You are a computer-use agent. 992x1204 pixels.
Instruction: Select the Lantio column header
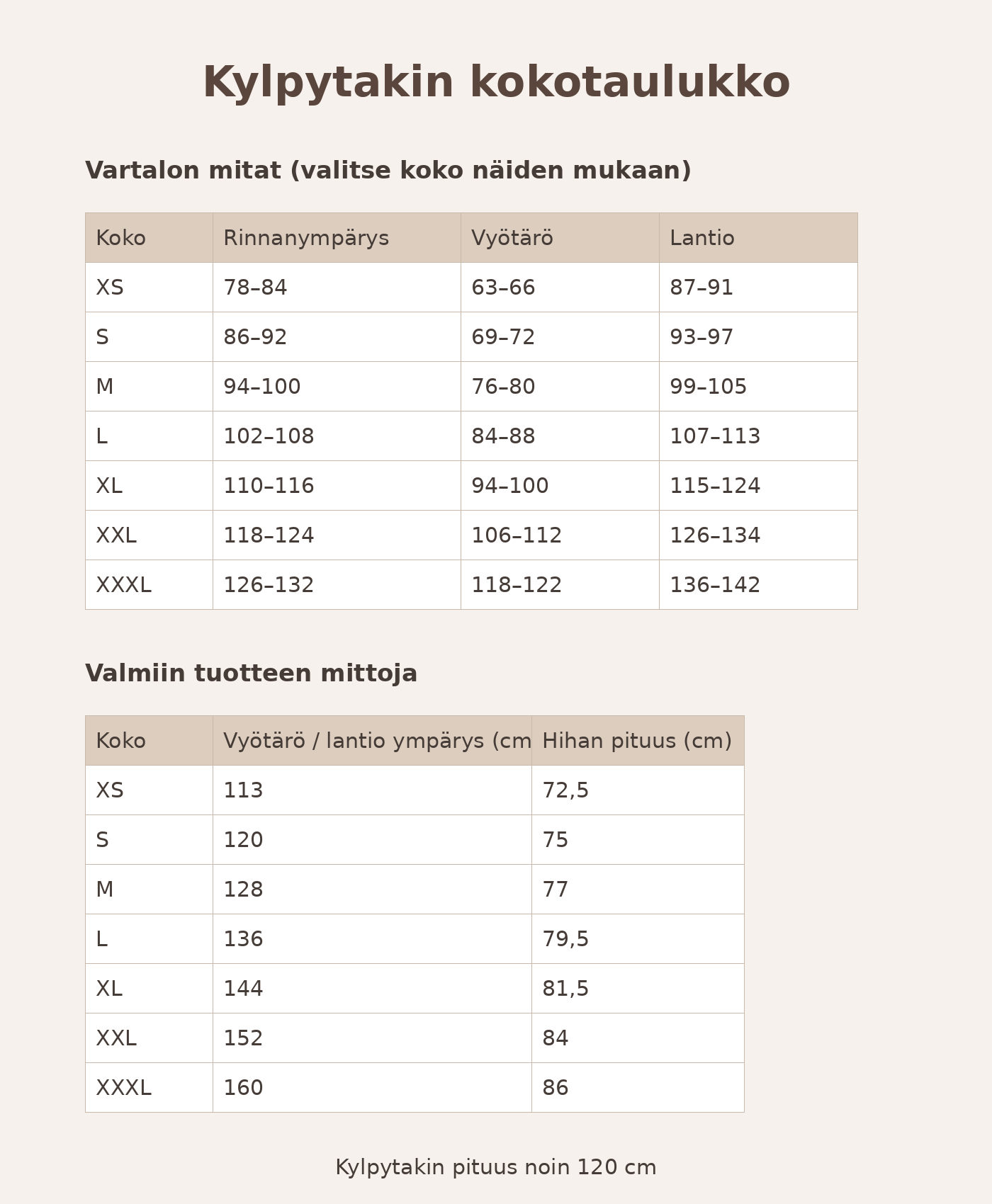(x=701, y=239)
